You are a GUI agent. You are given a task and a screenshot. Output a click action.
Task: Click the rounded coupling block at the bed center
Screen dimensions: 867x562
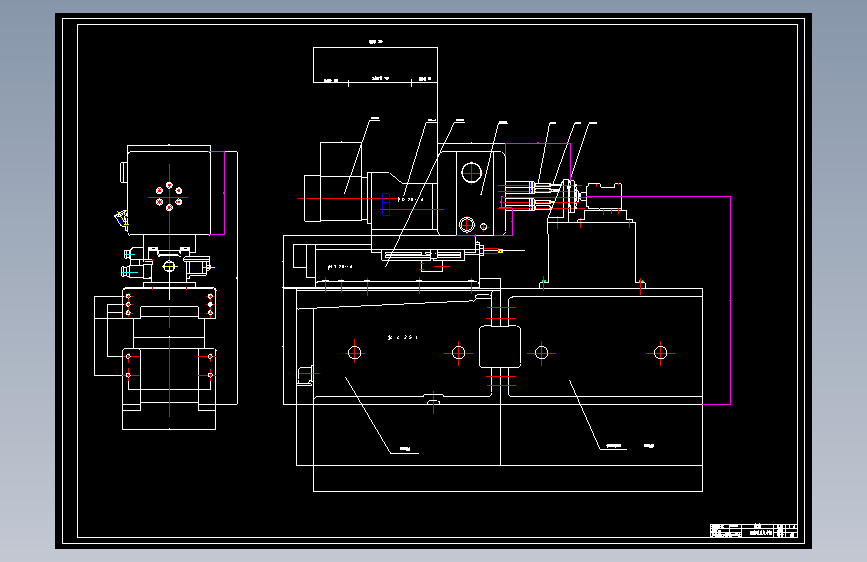point(500,347)
